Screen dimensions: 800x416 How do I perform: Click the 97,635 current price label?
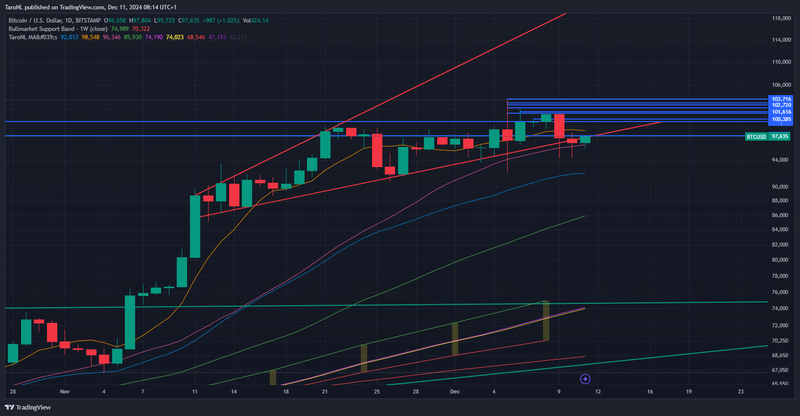tap(780, 136)
